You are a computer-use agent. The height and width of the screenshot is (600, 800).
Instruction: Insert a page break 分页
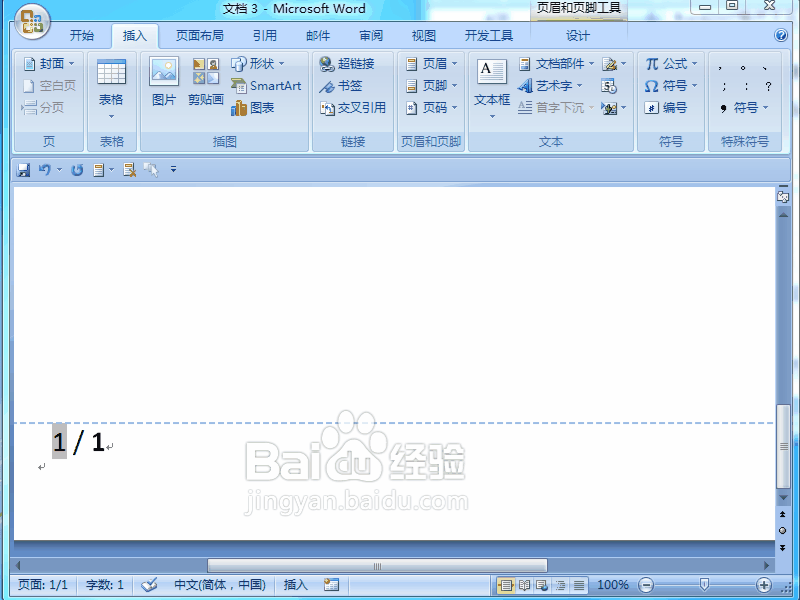(44, 108)
